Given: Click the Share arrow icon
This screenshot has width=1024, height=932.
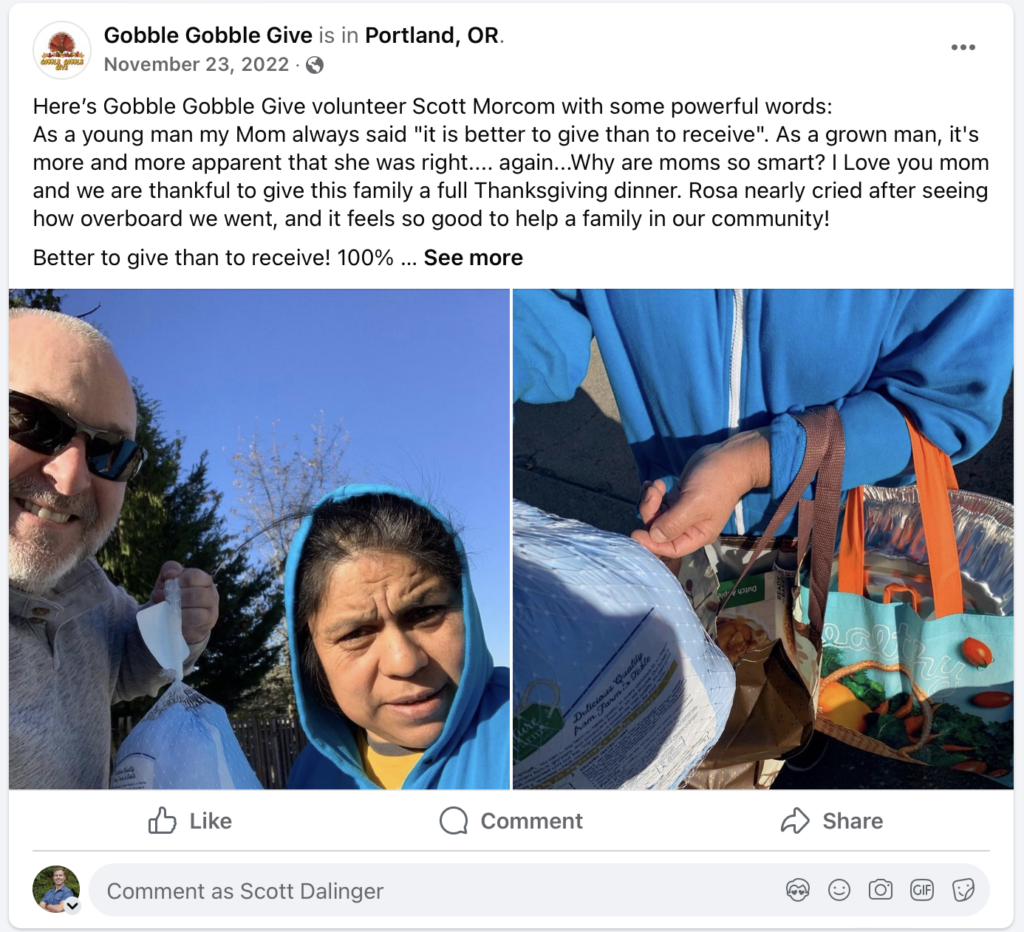Looking at the screenshot, I should (795, 820).
